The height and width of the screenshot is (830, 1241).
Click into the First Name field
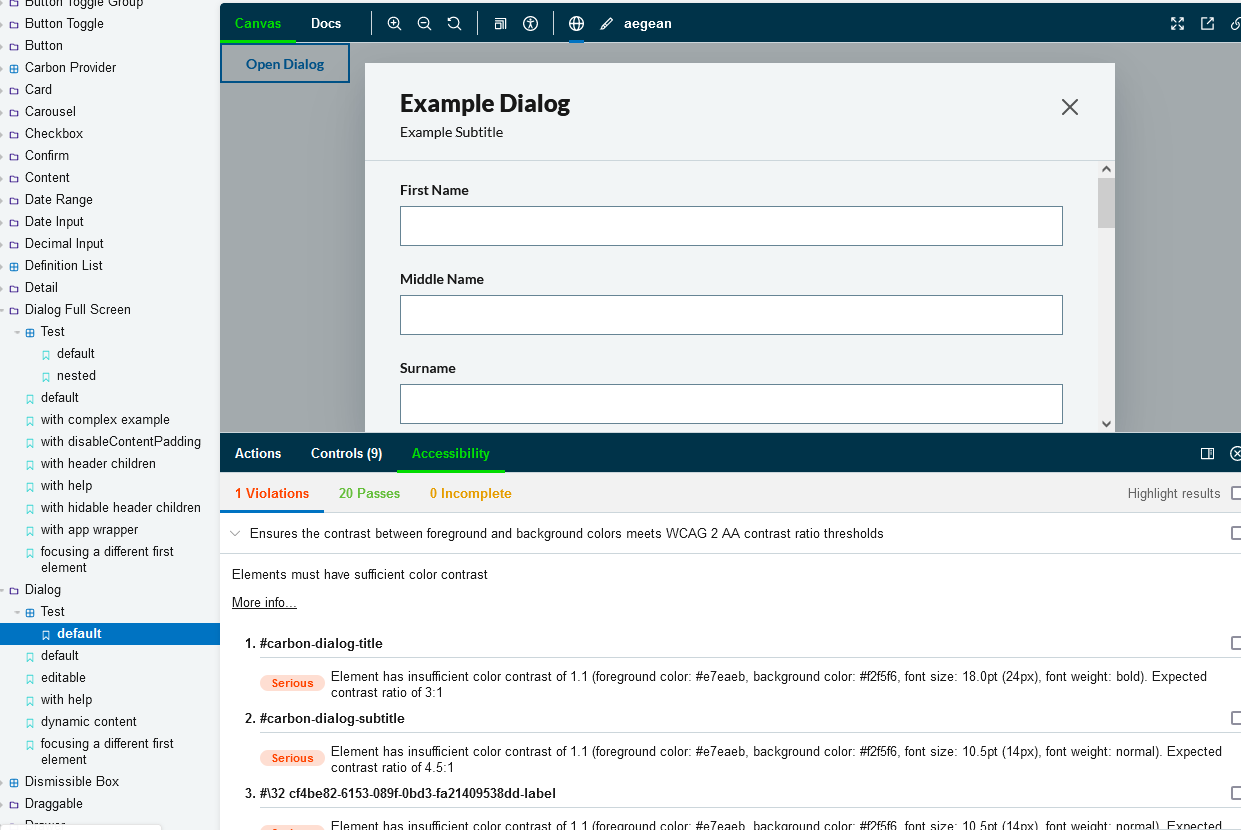click(731, 226)
